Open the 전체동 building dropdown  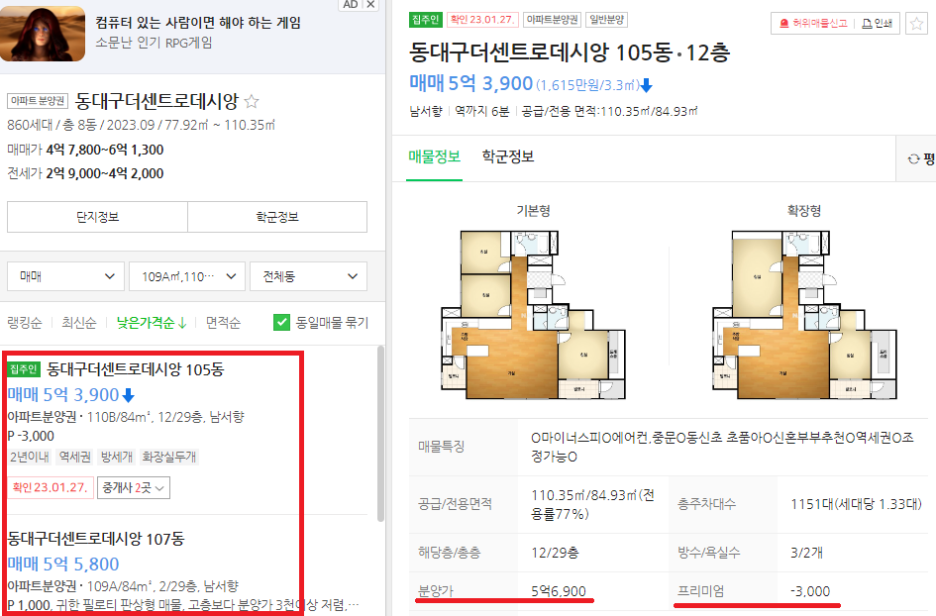tap(309, 276)
